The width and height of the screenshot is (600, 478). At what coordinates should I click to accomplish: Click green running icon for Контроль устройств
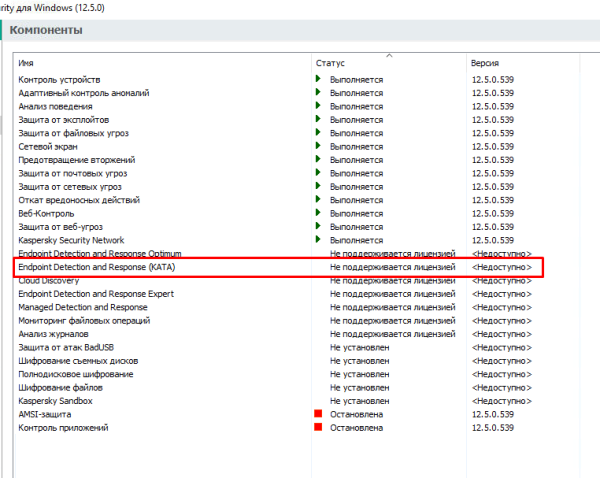click(318, 79)
